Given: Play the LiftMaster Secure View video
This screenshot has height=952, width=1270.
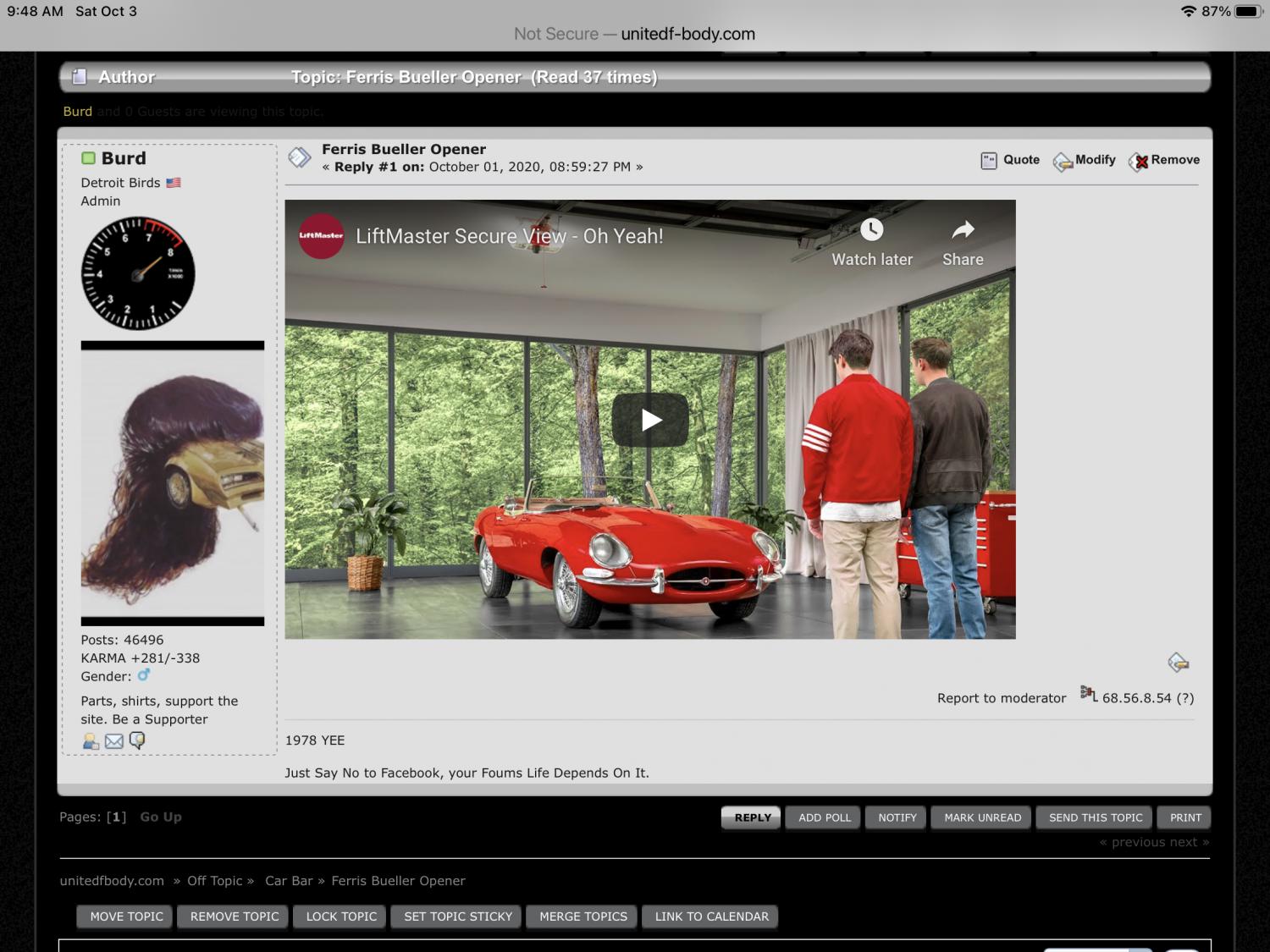Looking at the screenshot, I should point(650,420).
